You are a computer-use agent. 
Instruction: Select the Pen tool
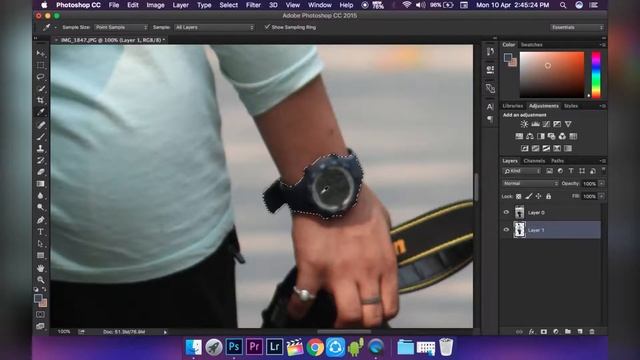pyautogui.click(x=40, y=220)
